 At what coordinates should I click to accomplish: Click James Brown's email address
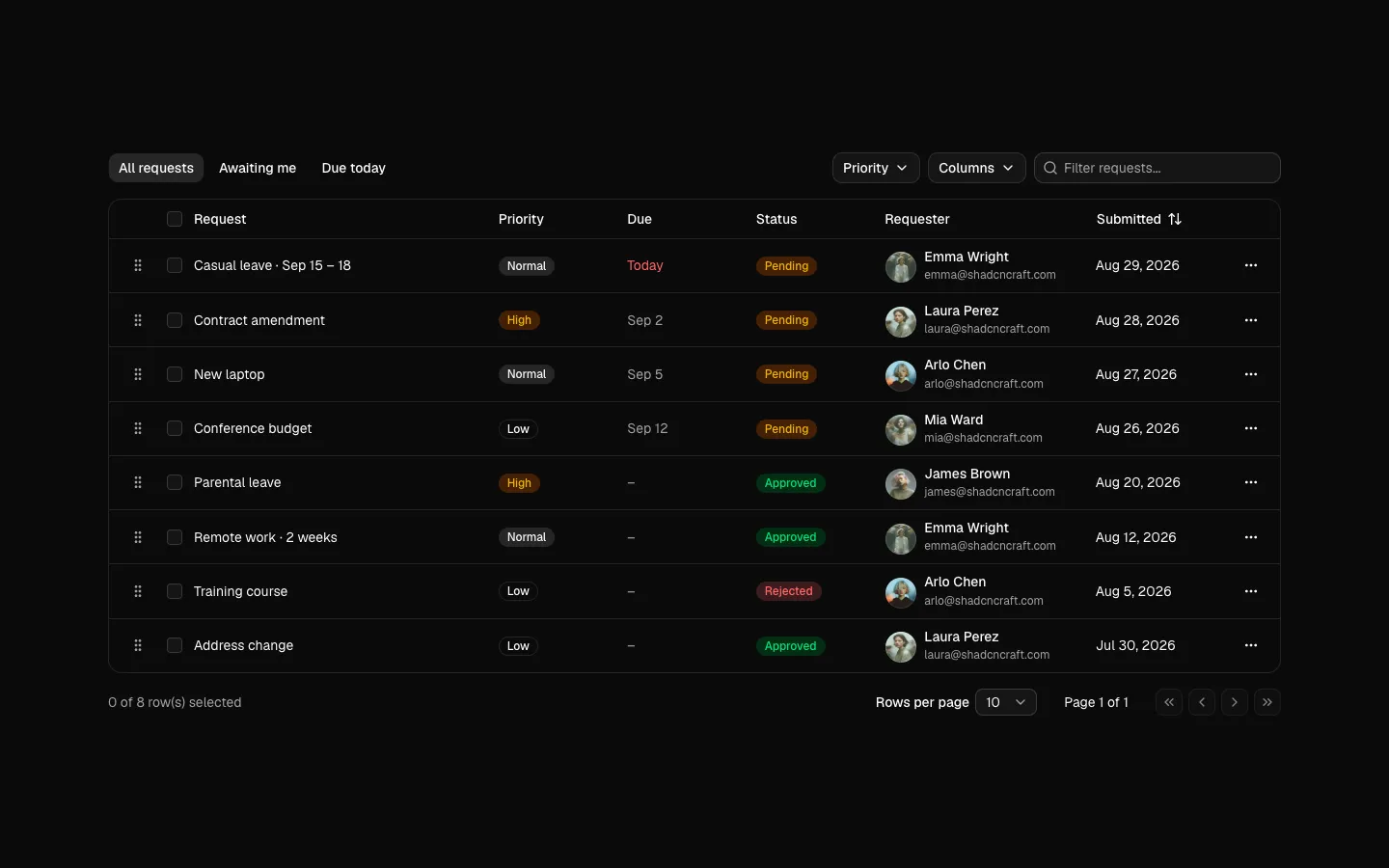pos(990,492)
